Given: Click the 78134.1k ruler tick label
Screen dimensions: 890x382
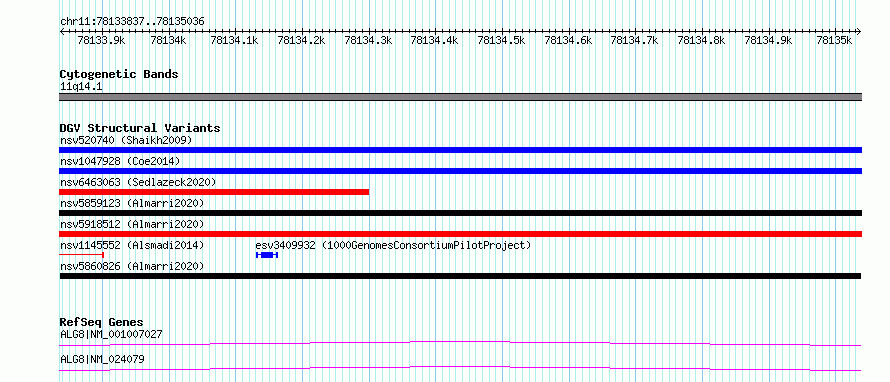Looking at the screenshot, I should pos(234,40).
